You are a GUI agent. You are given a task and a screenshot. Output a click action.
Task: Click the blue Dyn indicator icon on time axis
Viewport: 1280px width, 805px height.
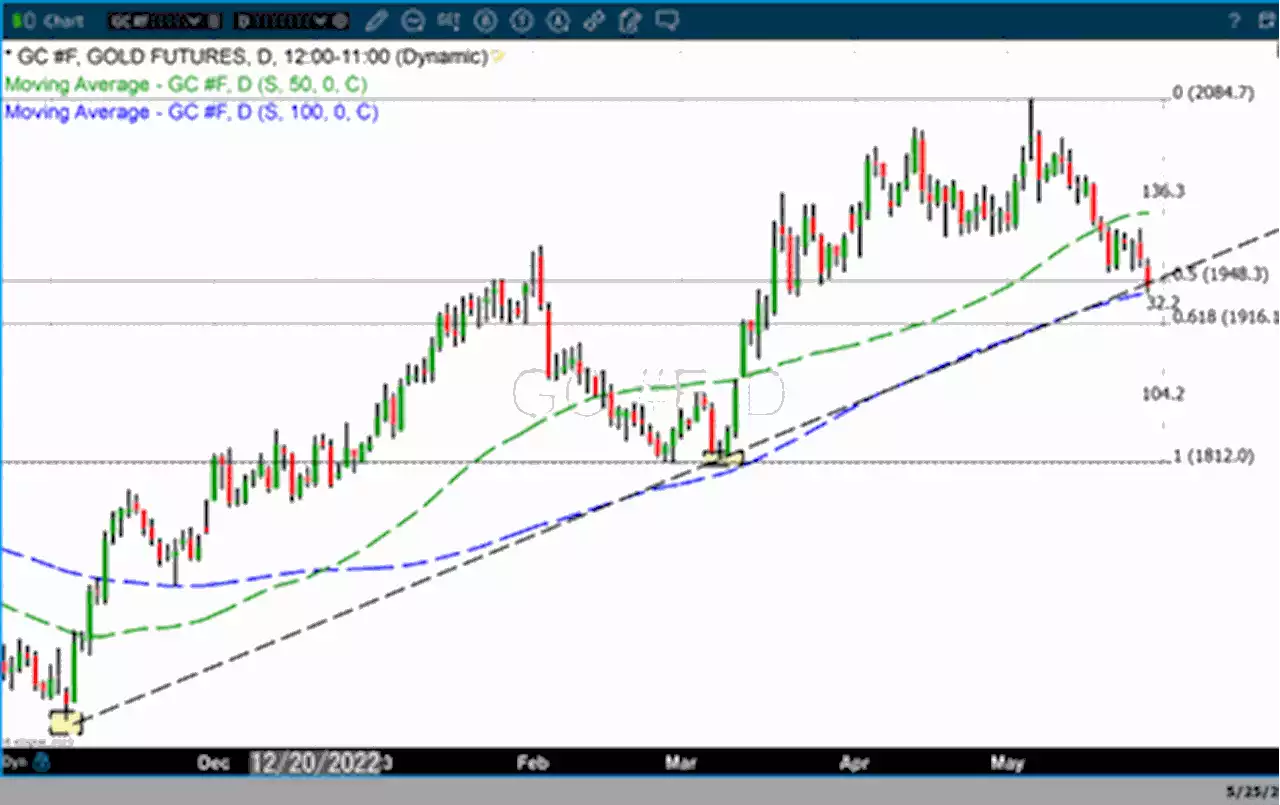43,764
